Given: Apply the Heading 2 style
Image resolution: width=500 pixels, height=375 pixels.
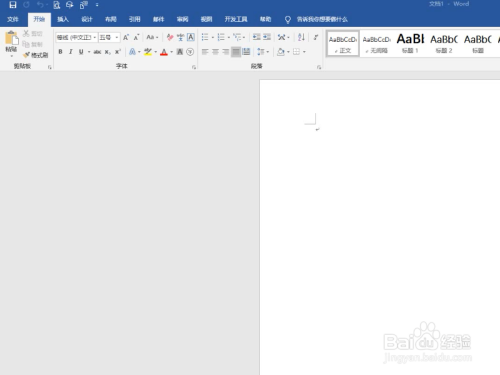Looking at the screenshot, I should [x=444, y=44].
